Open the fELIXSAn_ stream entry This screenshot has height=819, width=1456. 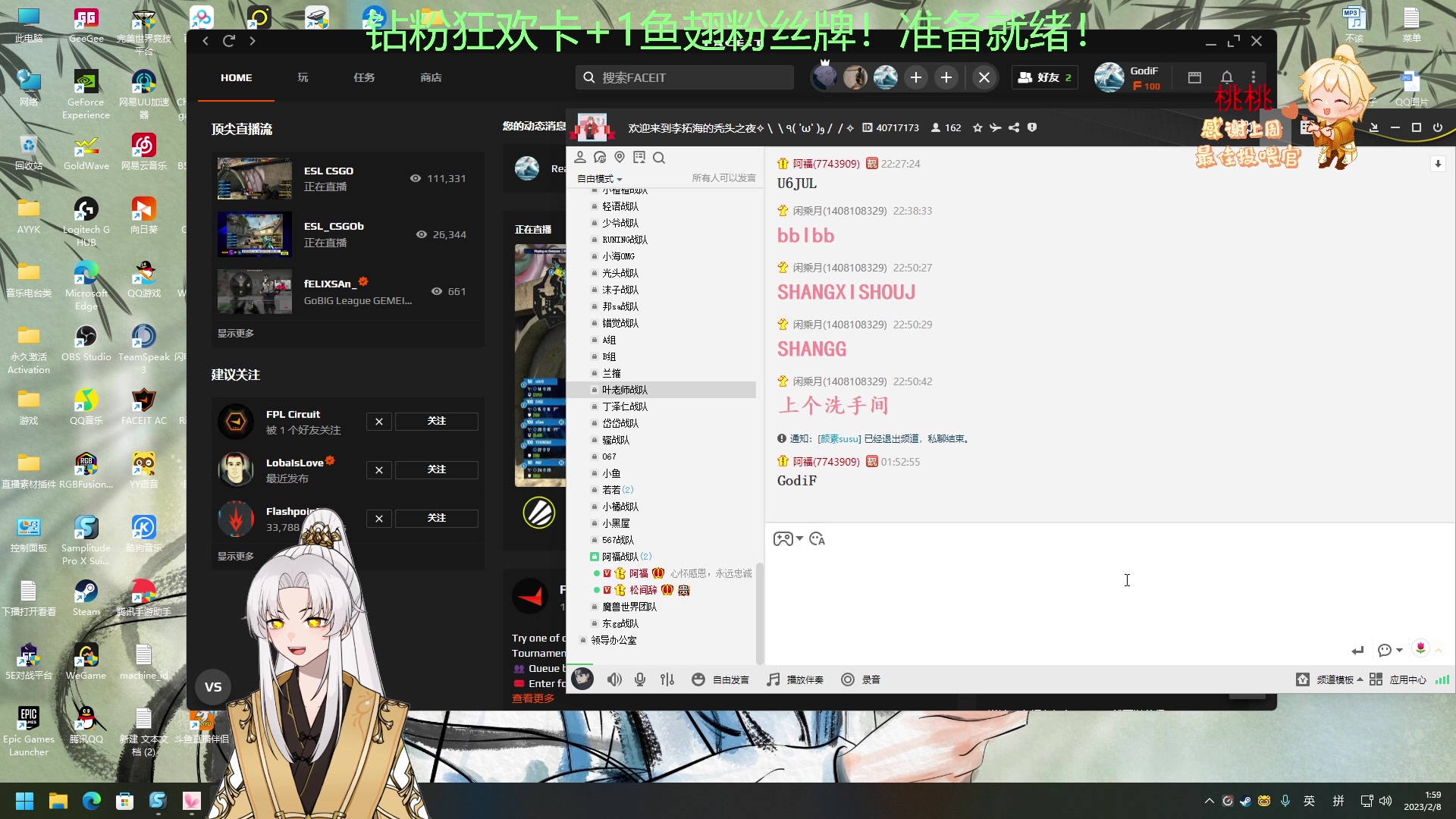tap(347, 291)
